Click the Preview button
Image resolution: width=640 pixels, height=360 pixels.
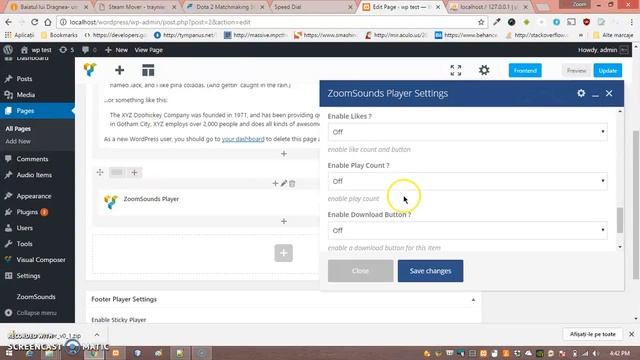[x=576, y=70]
